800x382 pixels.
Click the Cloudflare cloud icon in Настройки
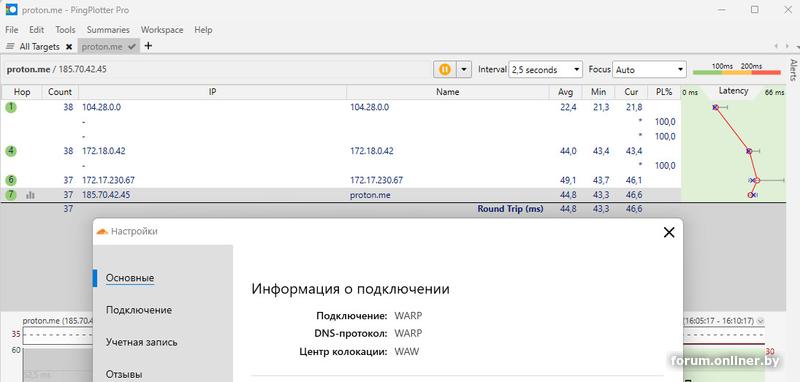pyautogui.click(x=103, y=232)
